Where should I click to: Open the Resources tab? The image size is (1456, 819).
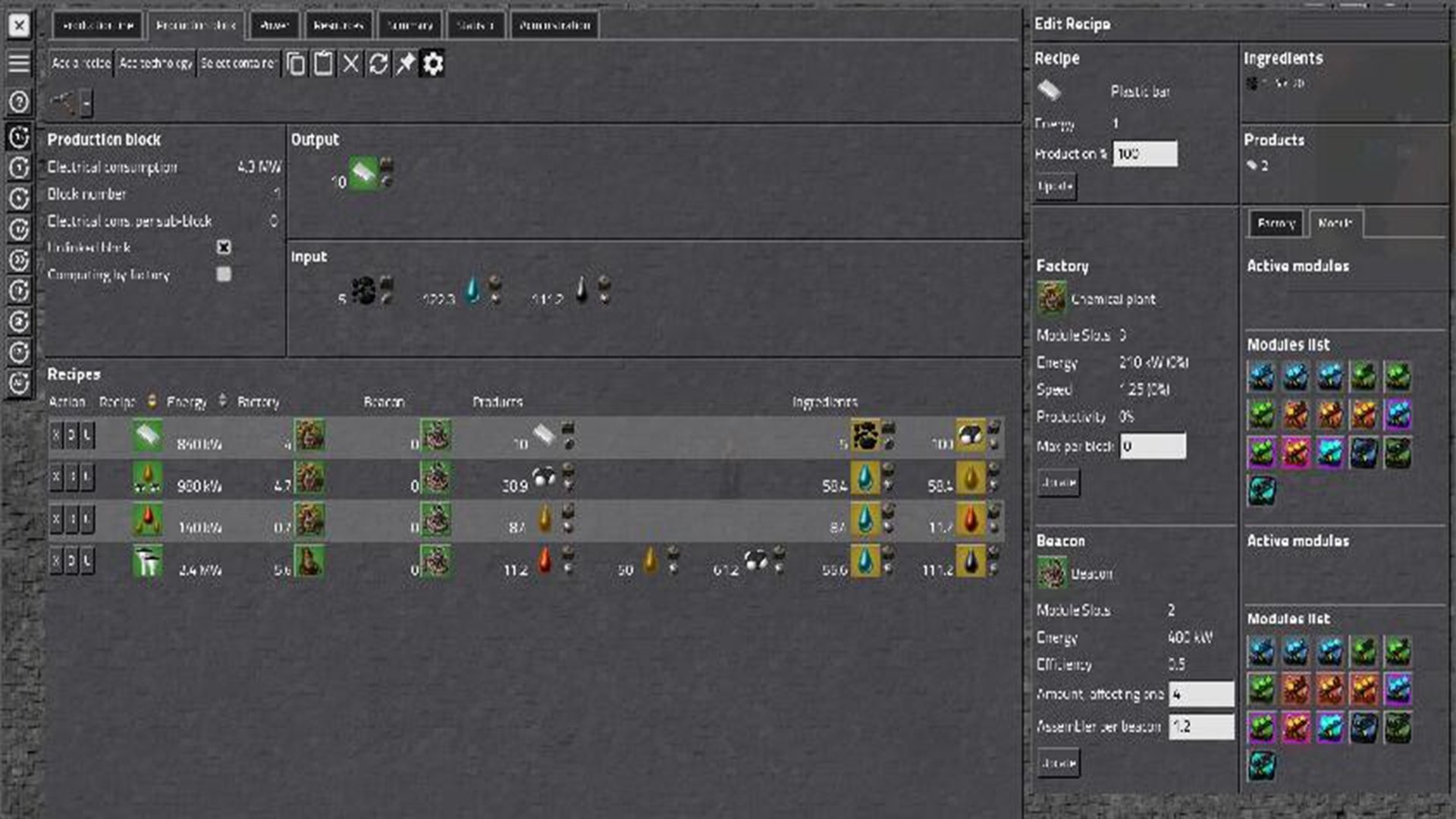(x=338, y=26)
